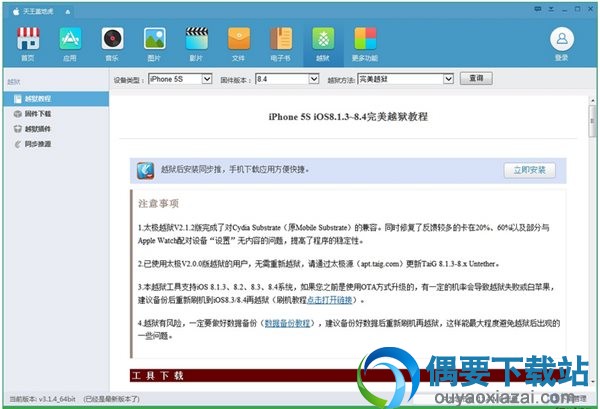
Task: Expand the 越狱方法 完美越狱 dropdown
Action: (x=448, y=79)
